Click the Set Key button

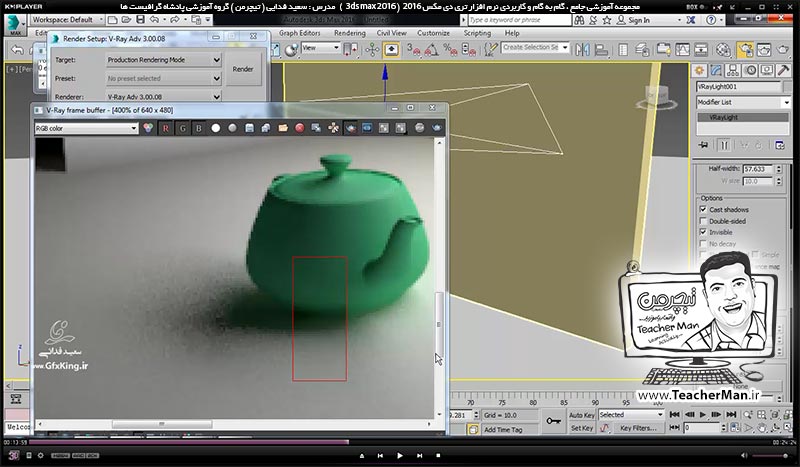(x=582, y=428)
